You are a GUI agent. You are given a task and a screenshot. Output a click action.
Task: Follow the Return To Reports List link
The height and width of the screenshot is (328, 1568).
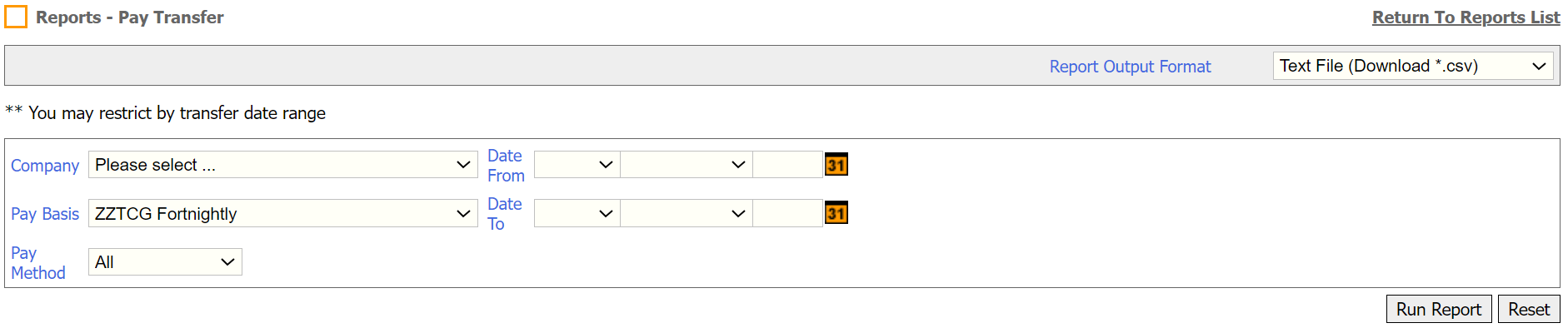(1466, 17)
